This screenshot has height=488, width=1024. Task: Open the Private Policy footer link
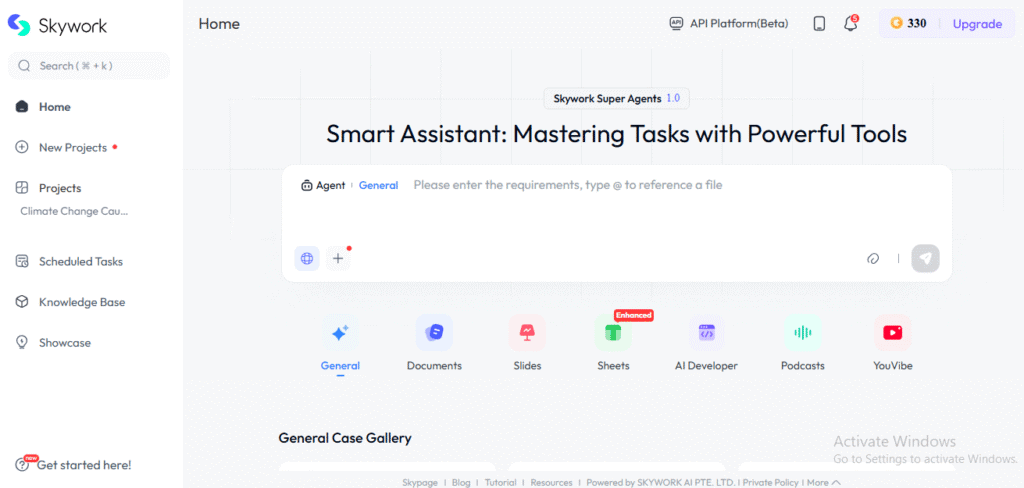pyautogui.click(x=771, y=483)
